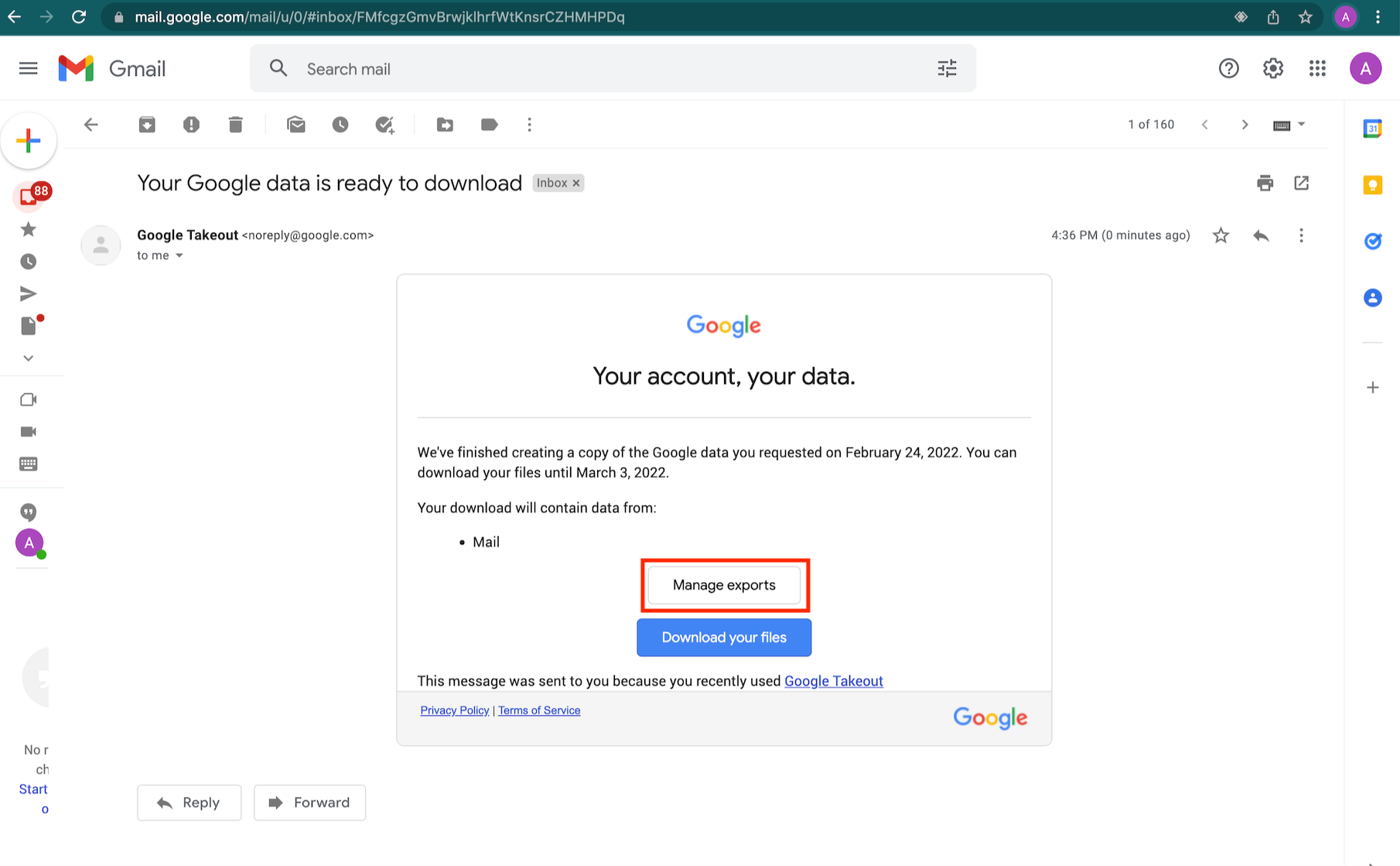The height and width of the screenshot is (866, 1400).
Task: Star the Google Takeout message
Action: (1221, 235)
